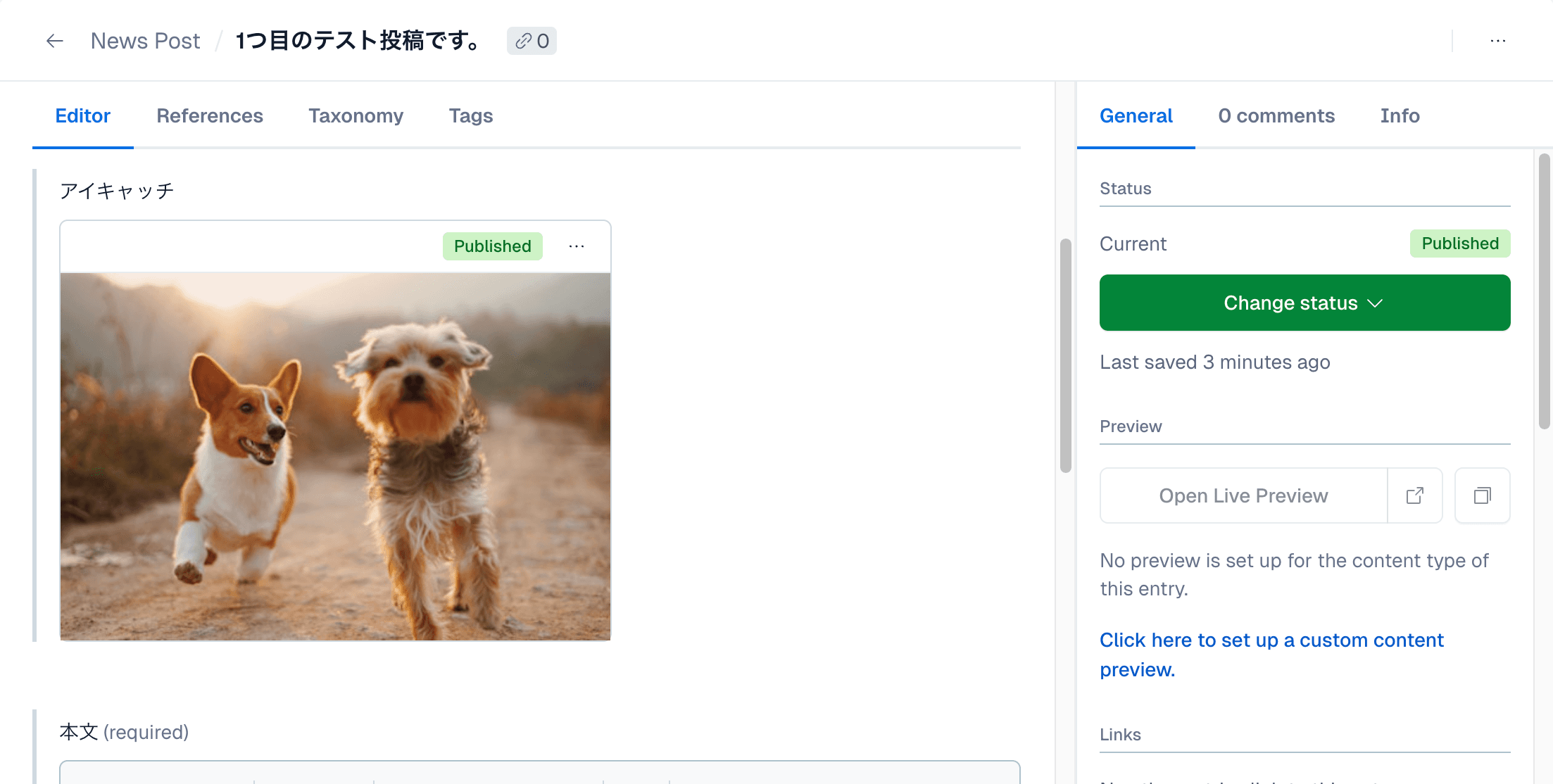1553x784 pixels.
Task: Select the General sidebar tab
Action: 1136,115
